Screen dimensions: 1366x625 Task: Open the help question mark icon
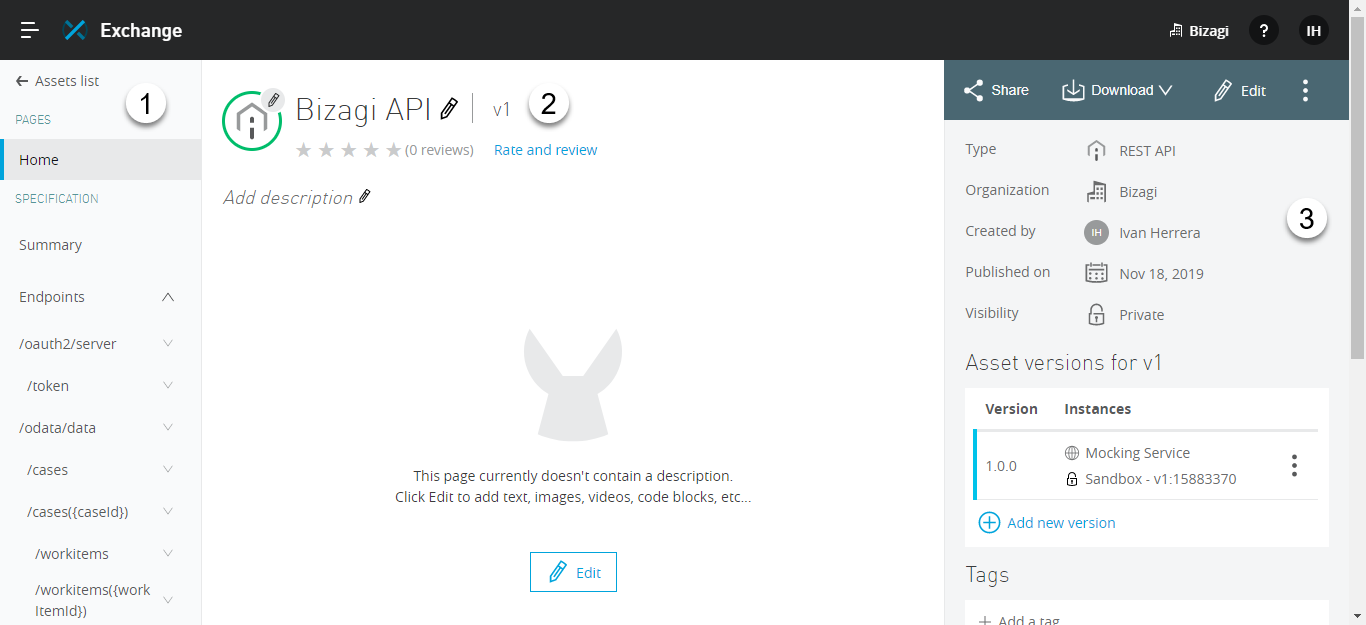[x=1264, y=30]
